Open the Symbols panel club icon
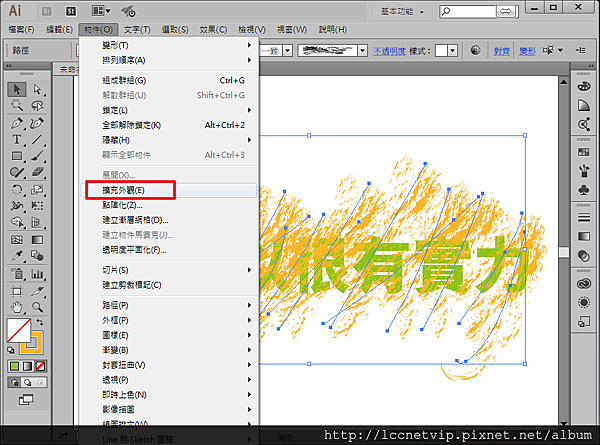The width and height of the screenshot is (600, 445). [x=584, y=190]
